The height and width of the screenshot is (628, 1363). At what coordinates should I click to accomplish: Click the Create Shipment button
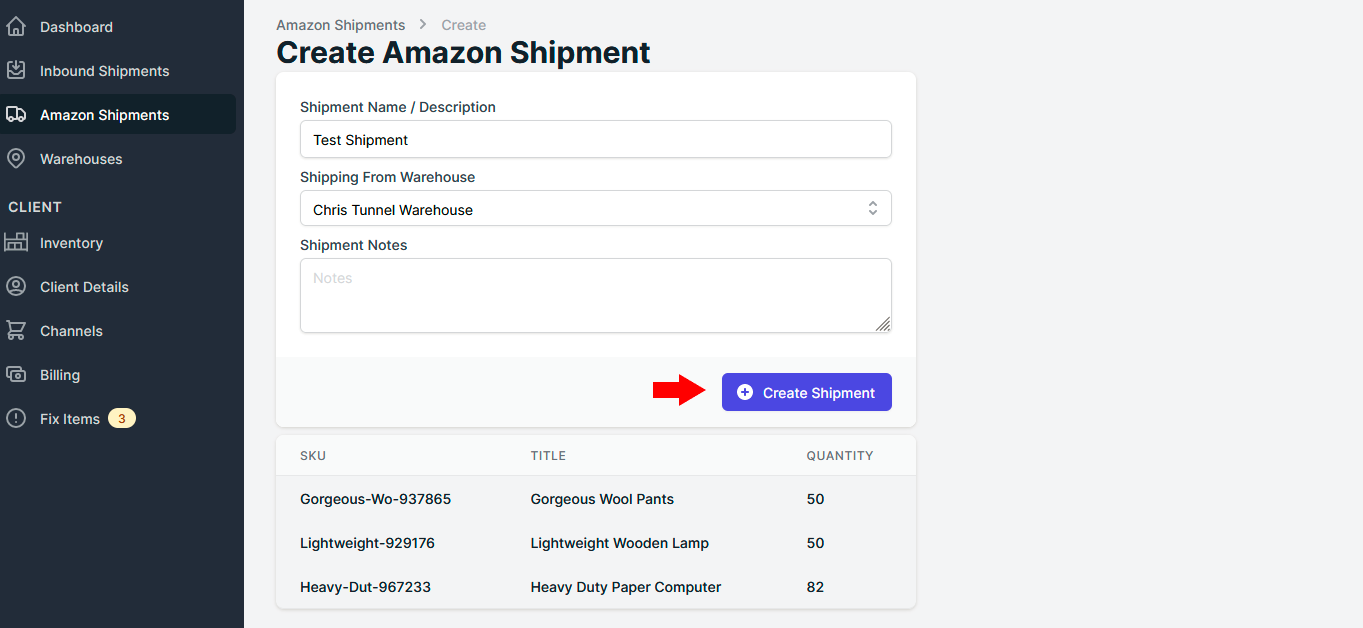(x=807, y=392)
